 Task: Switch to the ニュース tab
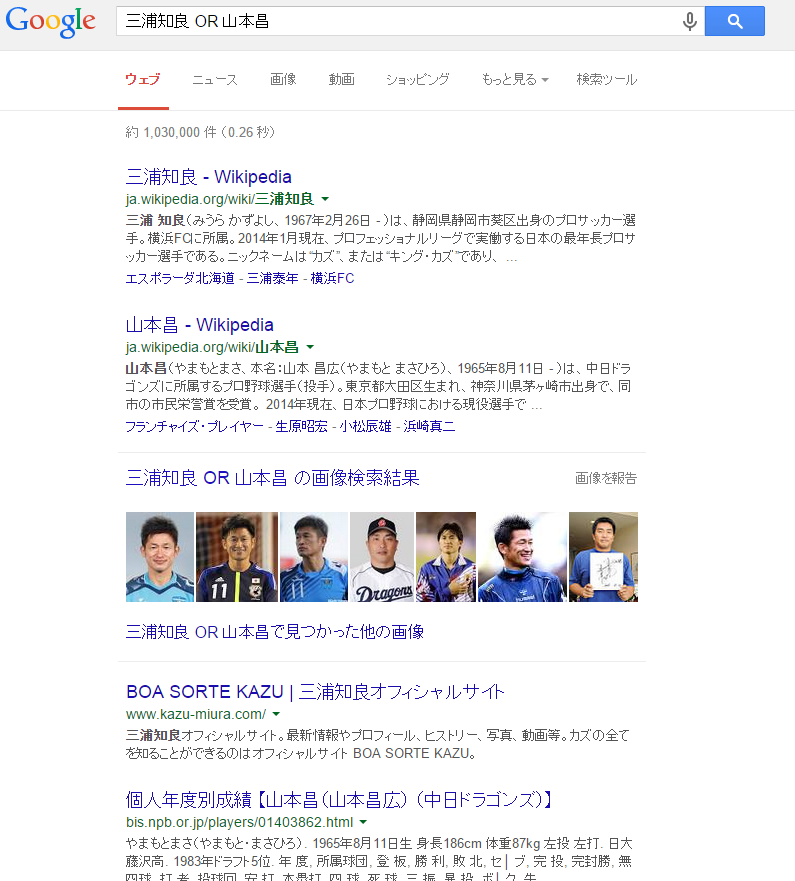tap(215, 79)
